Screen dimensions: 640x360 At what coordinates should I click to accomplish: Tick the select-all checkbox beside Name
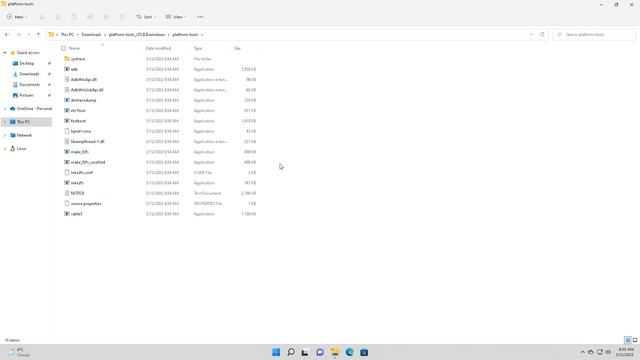pos(63,48)
